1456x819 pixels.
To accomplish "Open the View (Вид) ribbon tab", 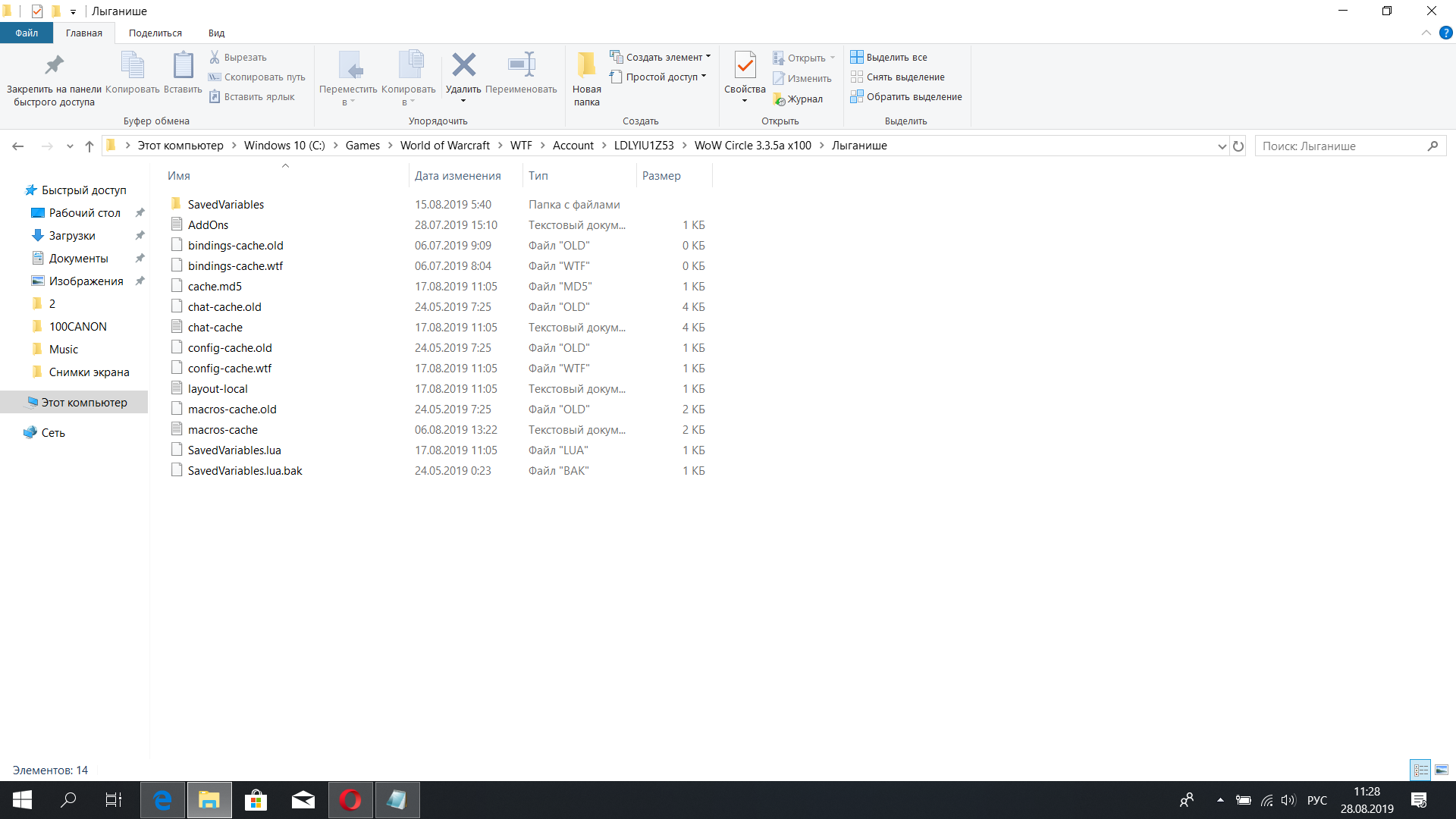I will pos(216,33).
